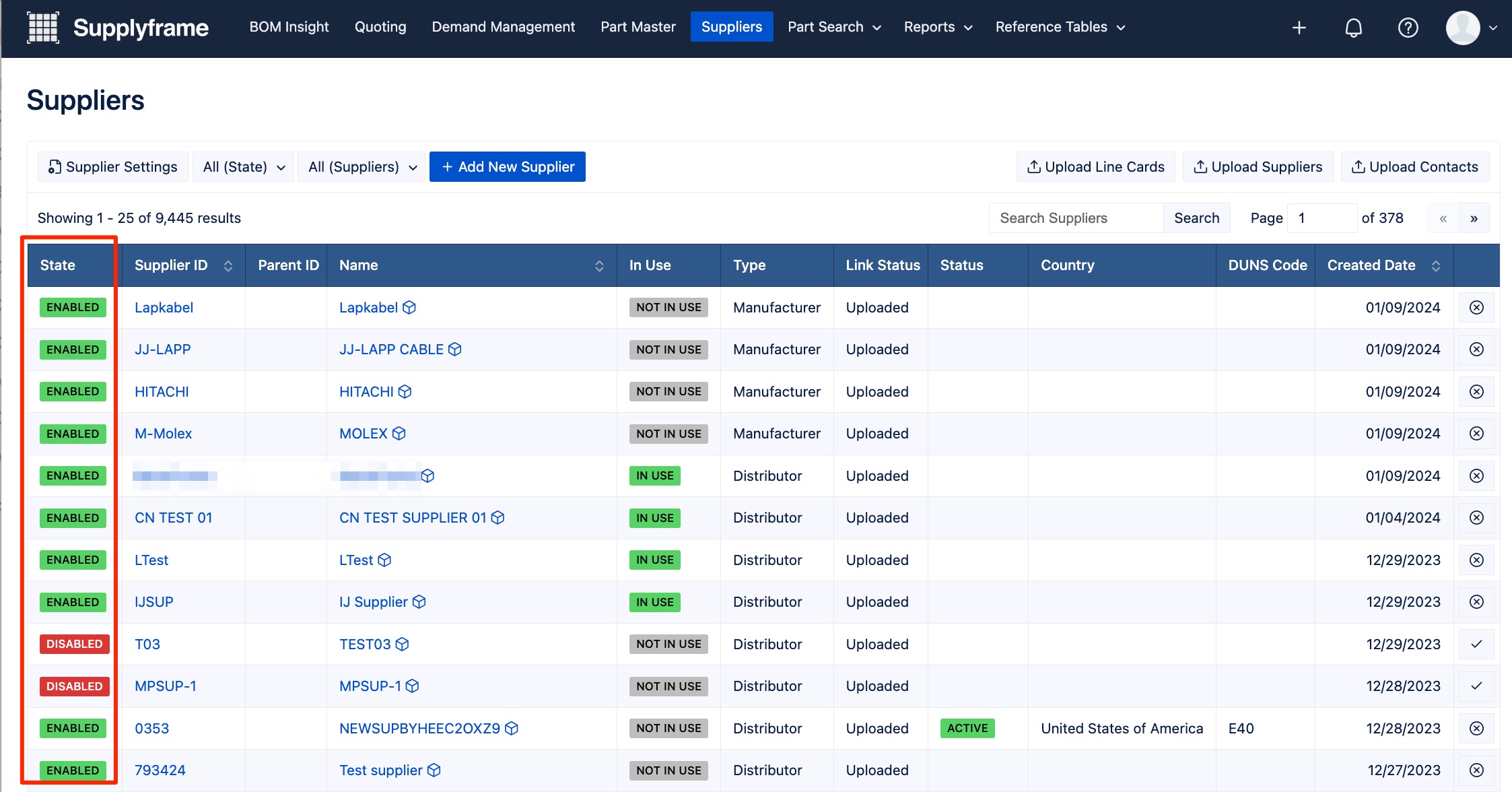1512x792 pixels.
Task: Click the plus icon in top navigation
Action: tap(1299, 28)
